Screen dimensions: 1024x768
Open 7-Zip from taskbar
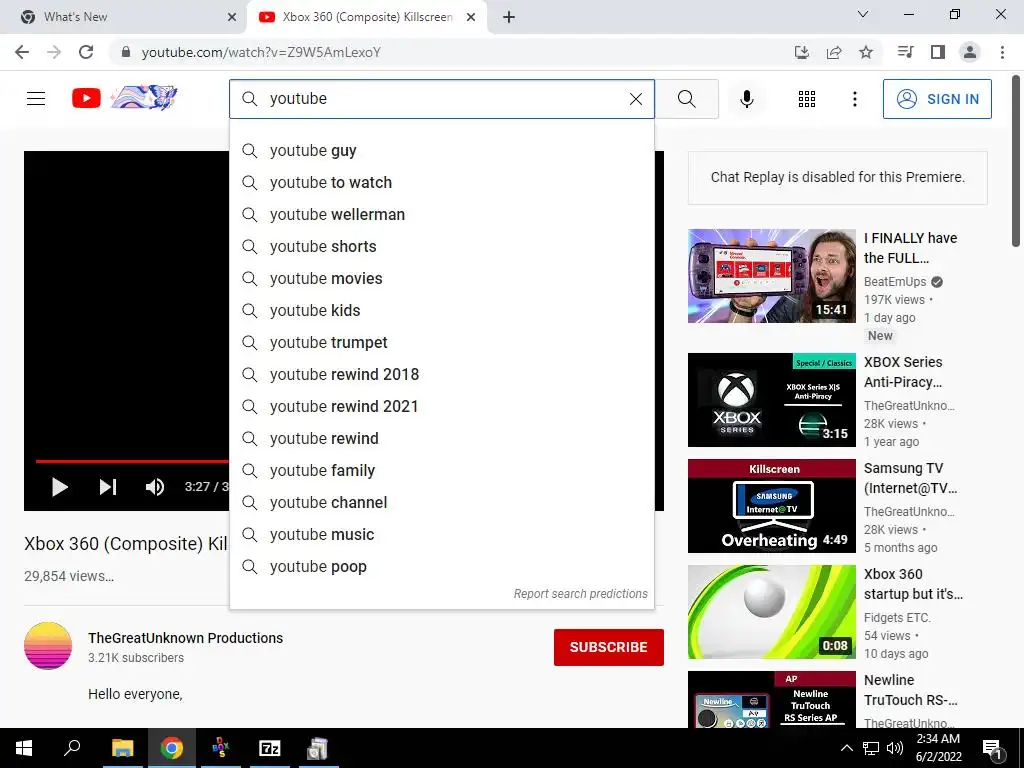point(269,748)
